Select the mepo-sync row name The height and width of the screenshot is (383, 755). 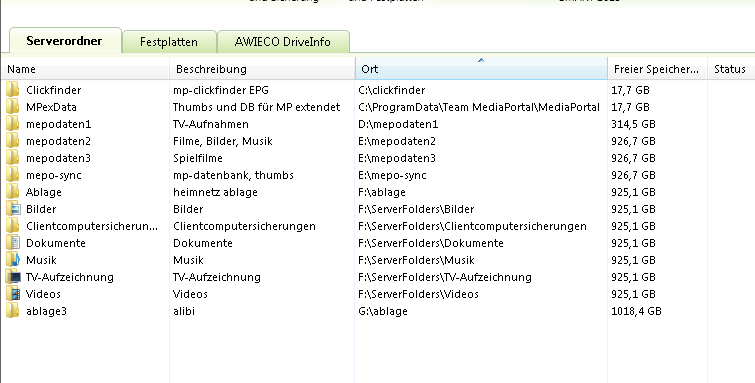coord(53,175)
